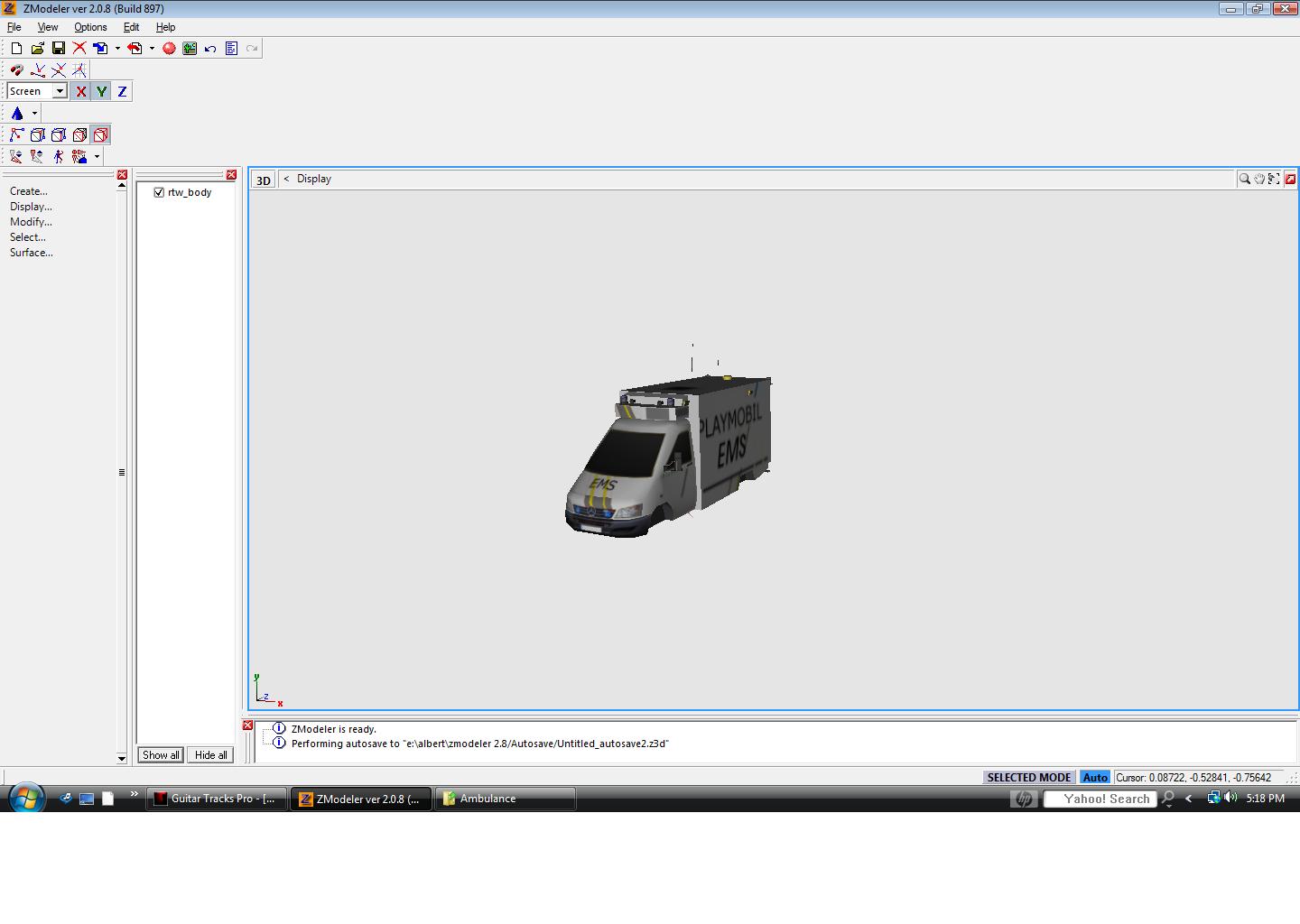The width and height of the screenshot is (1300, 924).
Task: Expand the cone pivot dropdown arrow
Action: [x=34, y=113]
